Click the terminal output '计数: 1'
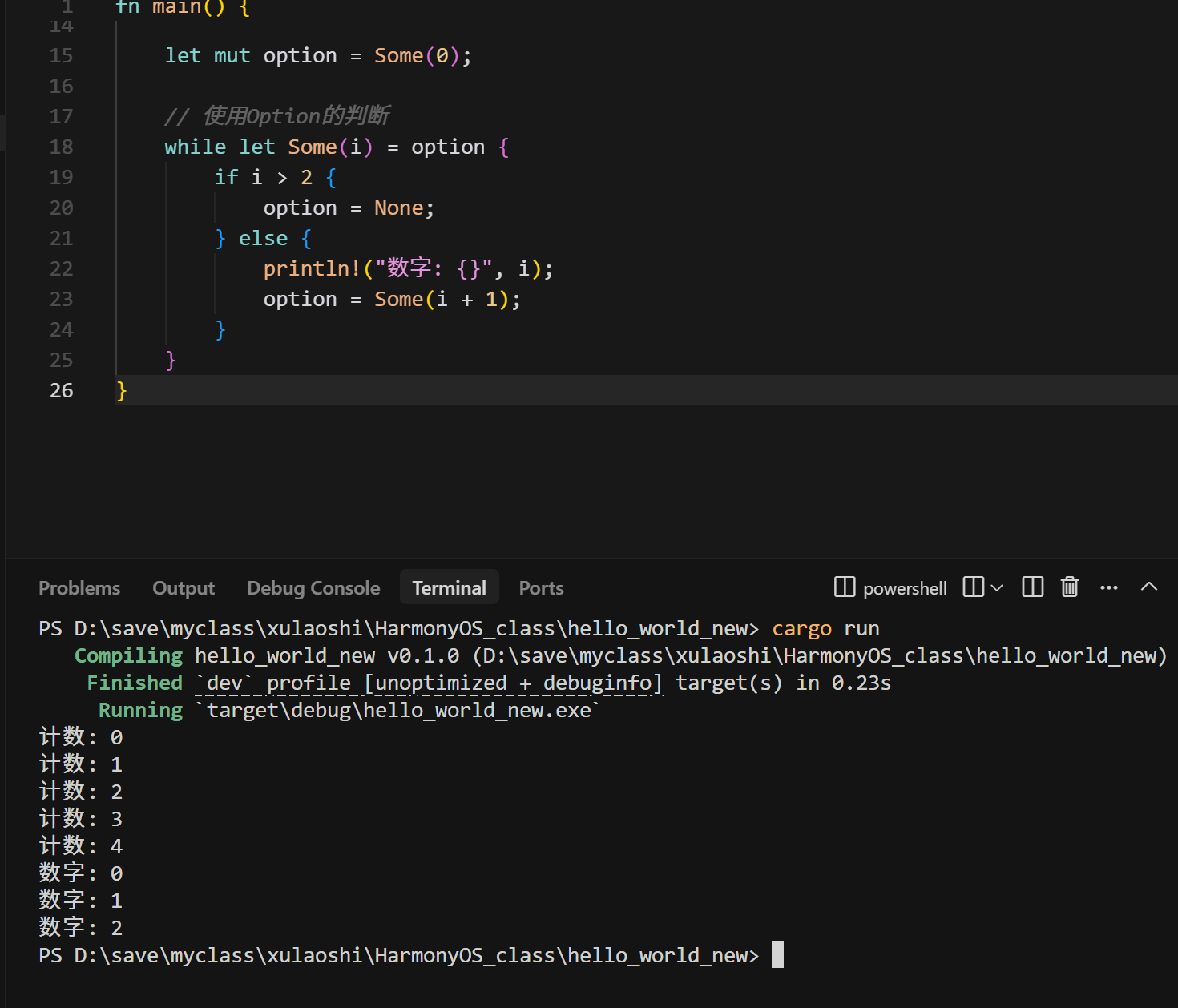The image size is (1178, 1008). tap(81, 764)
